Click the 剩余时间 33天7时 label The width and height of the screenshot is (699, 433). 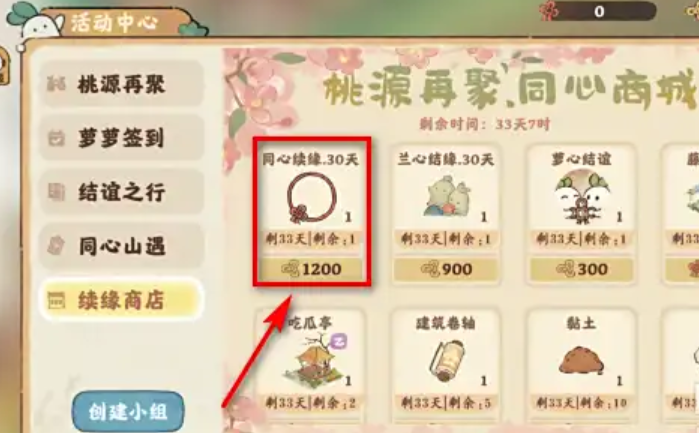point(485,124)
